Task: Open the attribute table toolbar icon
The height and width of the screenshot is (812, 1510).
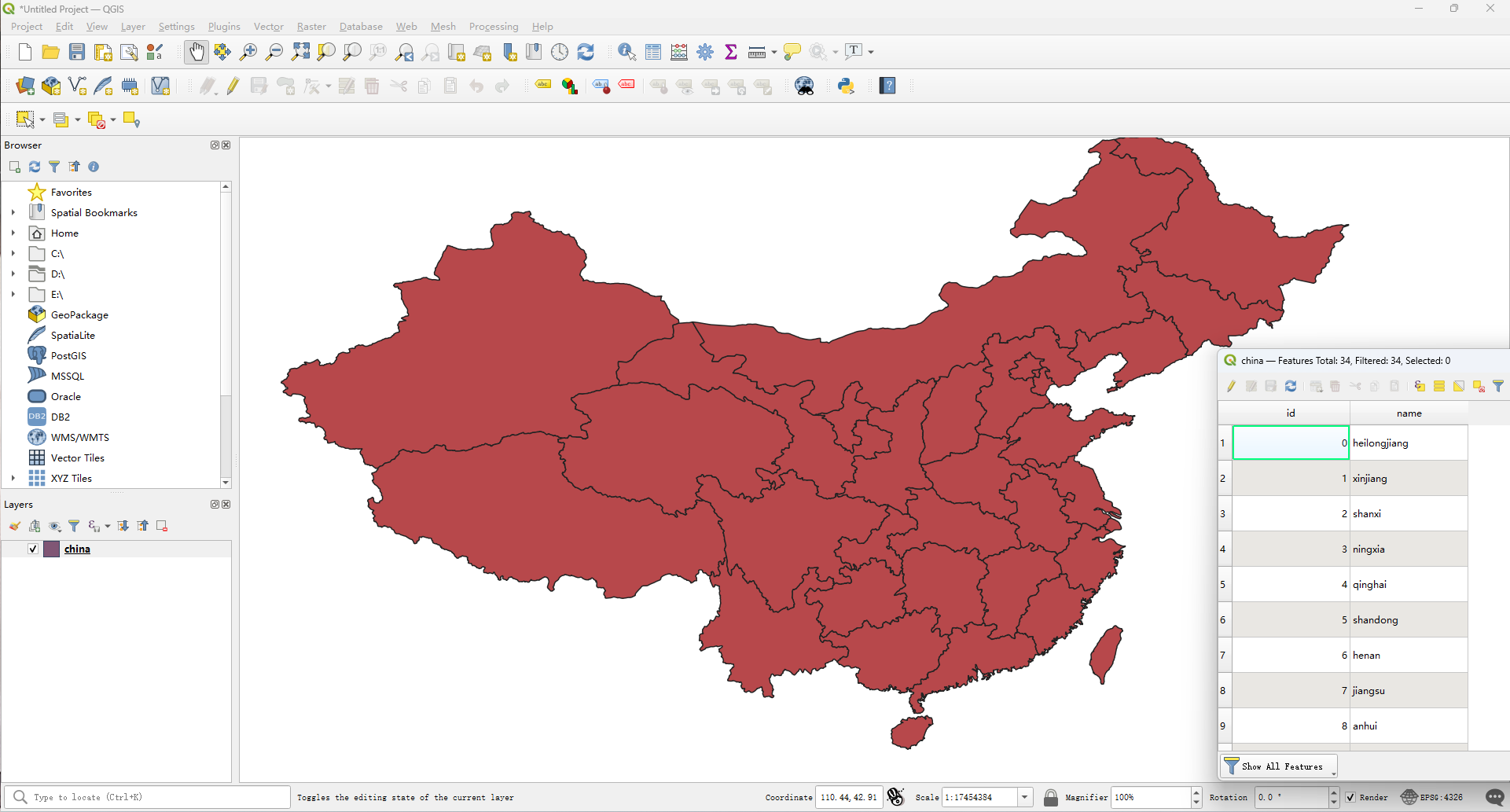Action: click(x=653, y=52)
